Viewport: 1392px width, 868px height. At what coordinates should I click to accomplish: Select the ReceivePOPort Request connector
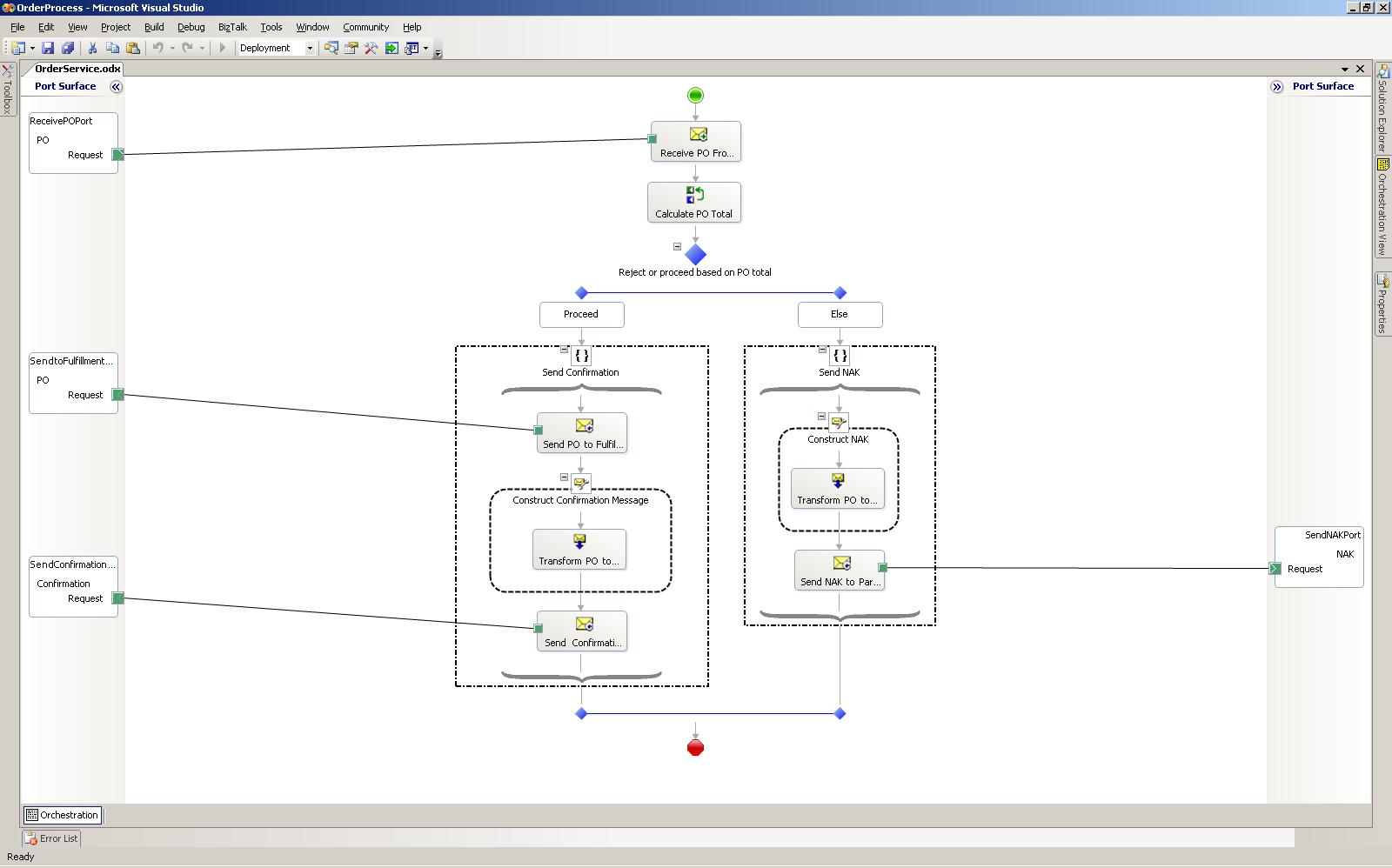click(x=118, y=155)
